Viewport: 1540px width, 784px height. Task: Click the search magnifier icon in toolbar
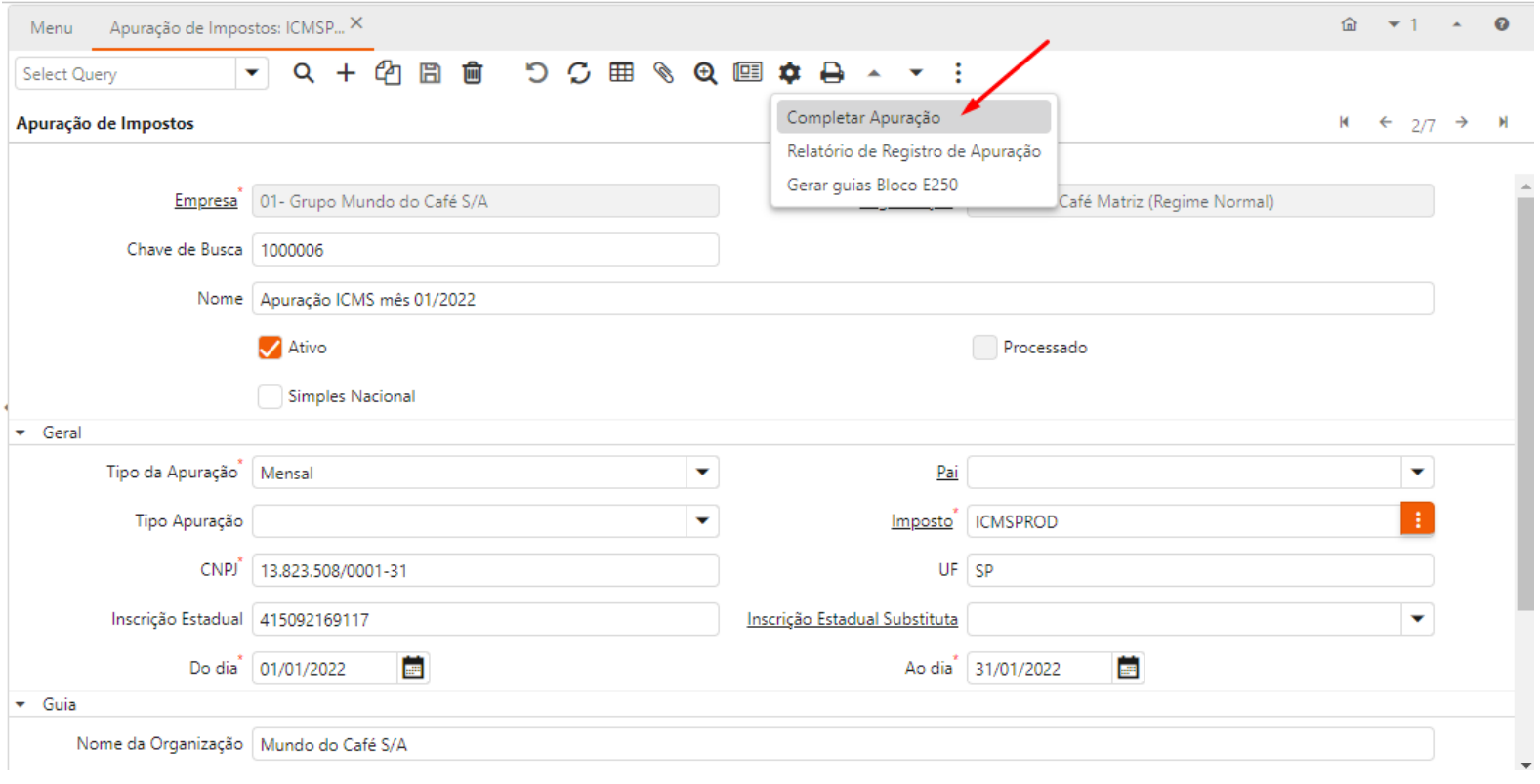pos(304,73)
